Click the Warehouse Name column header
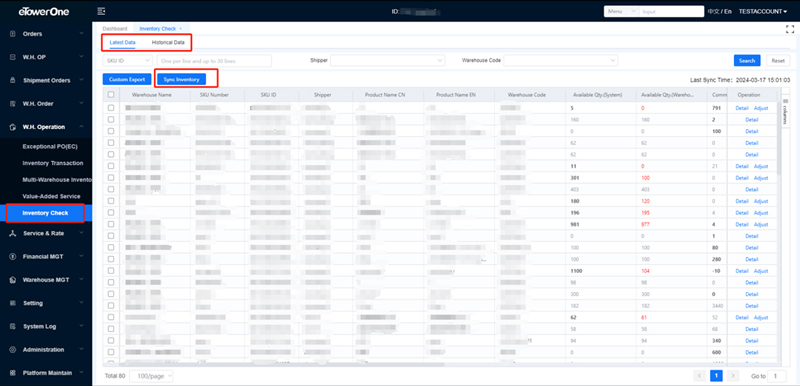This screenshot has height=386, width=800. 152,95
